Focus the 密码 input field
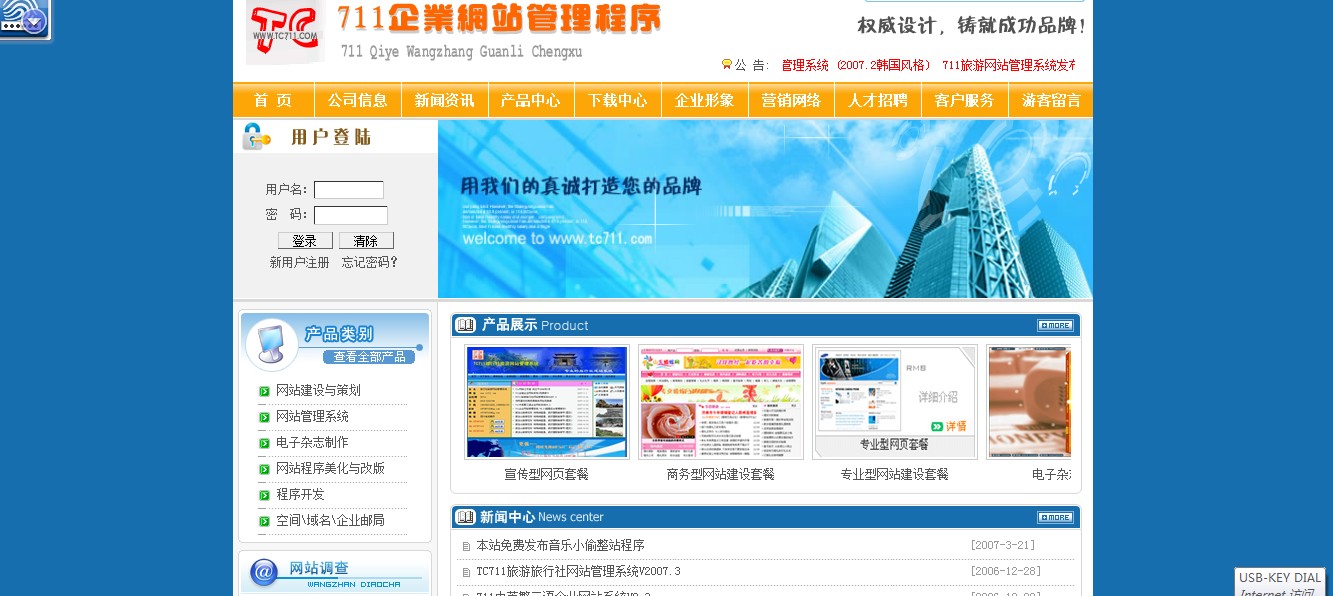Image resolution: width=1333 pixels, height=596 pixels. [x=351, y=215]
